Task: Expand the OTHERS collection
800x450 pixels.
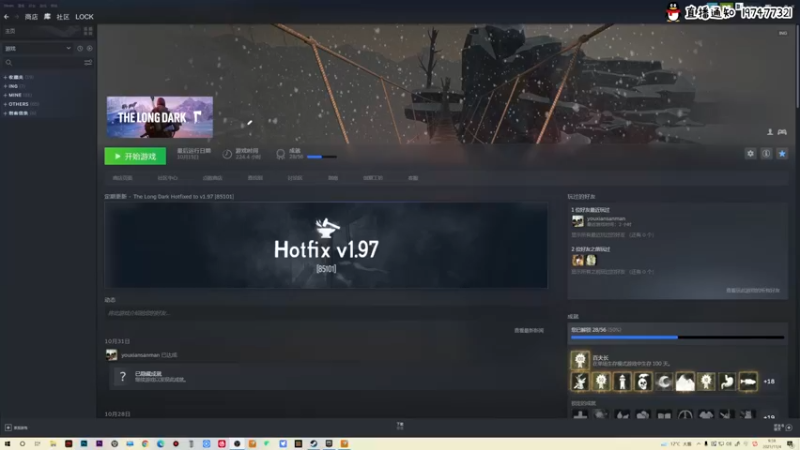Action: [20, 104]
